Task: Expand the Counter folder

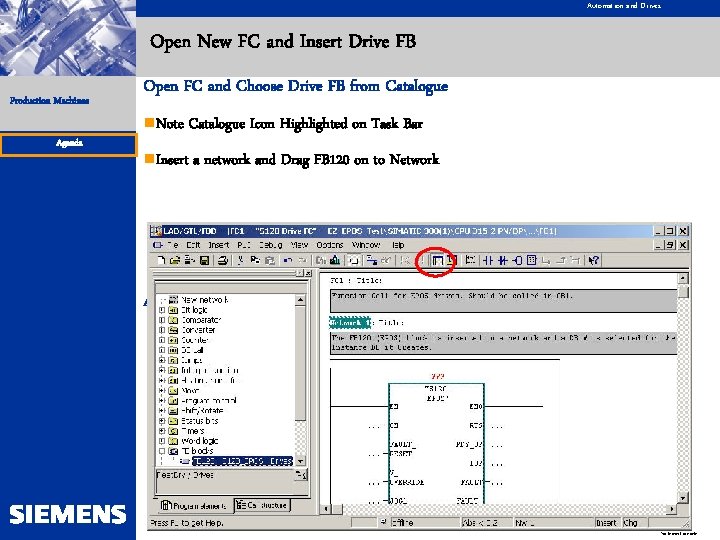Action: pos(162,340)
